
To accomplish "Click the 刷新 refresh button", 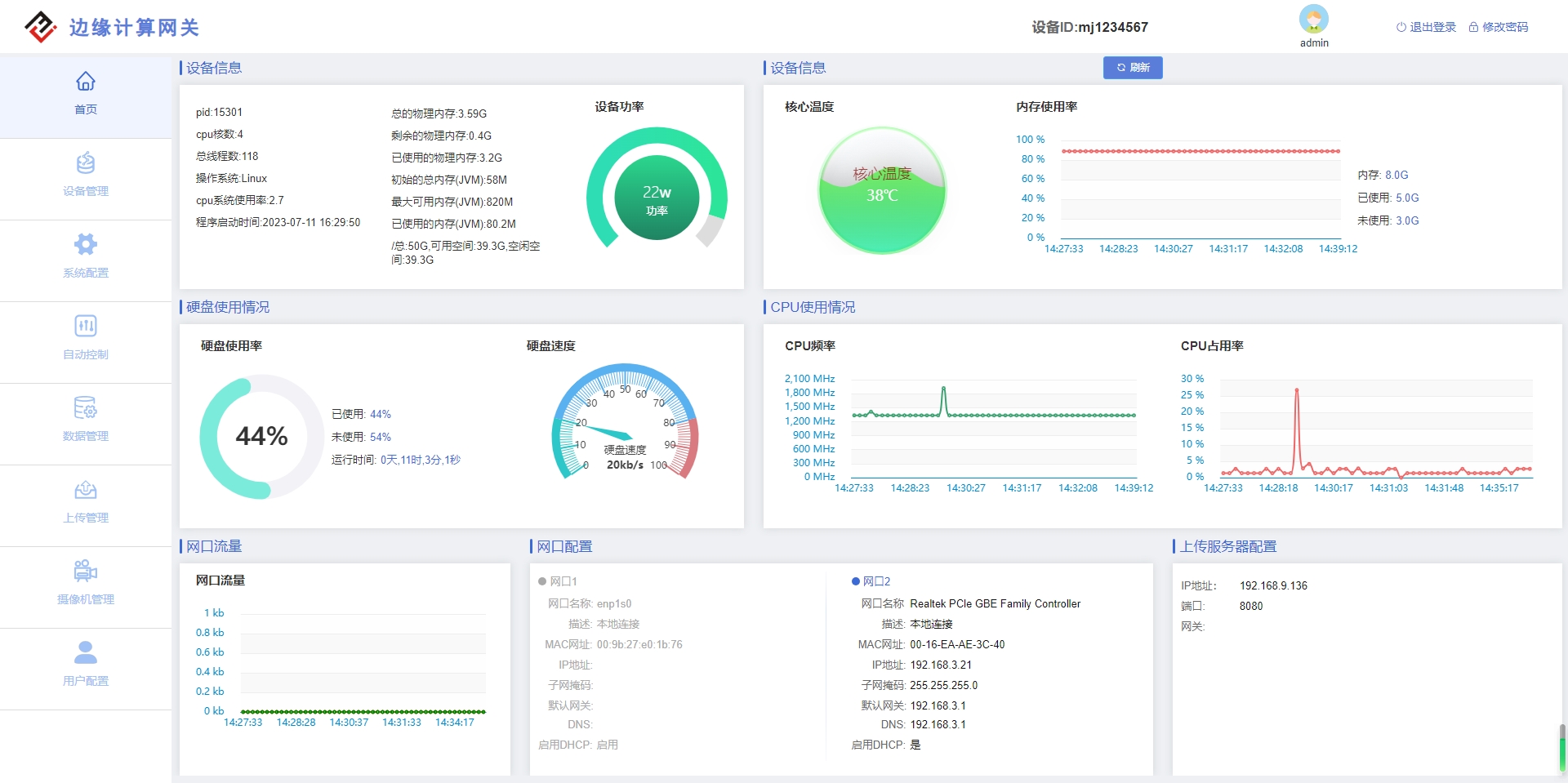I will coord(1133,68).
